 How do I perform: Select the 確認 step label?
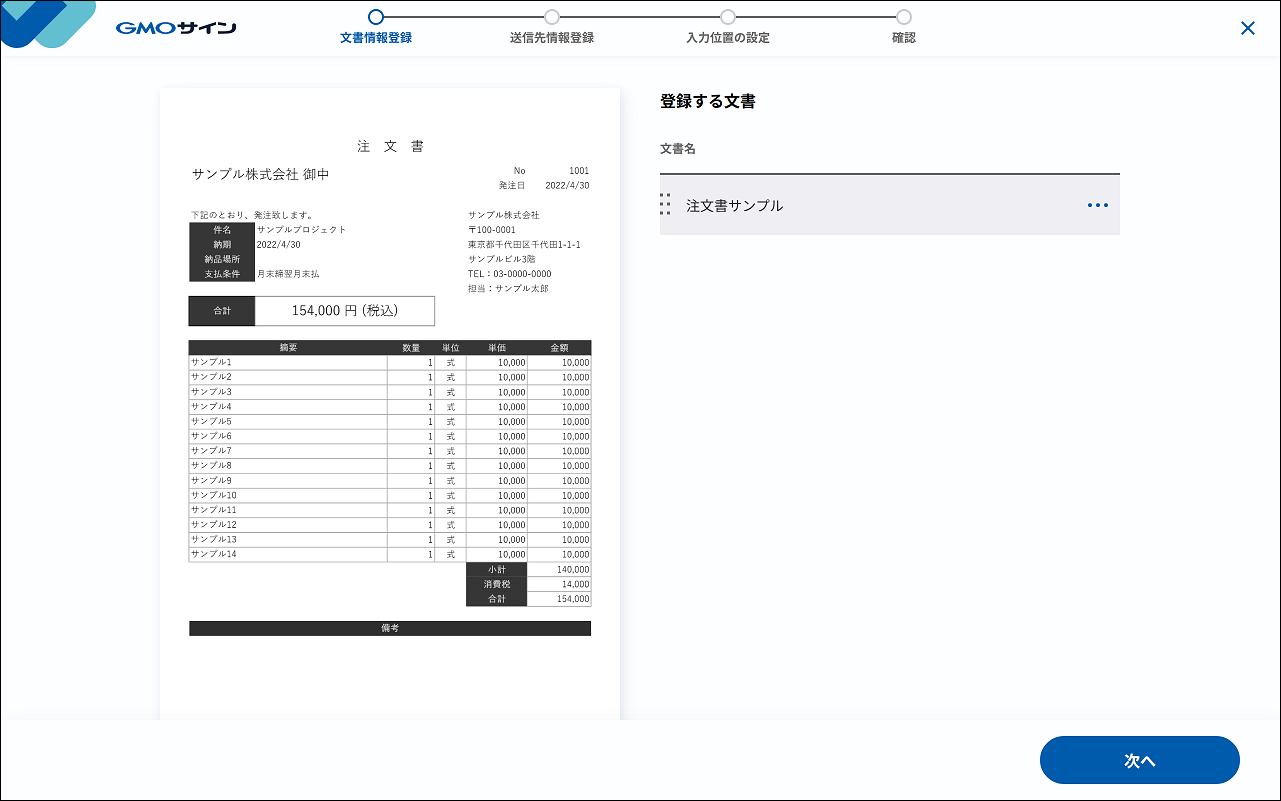click(904, 38)
